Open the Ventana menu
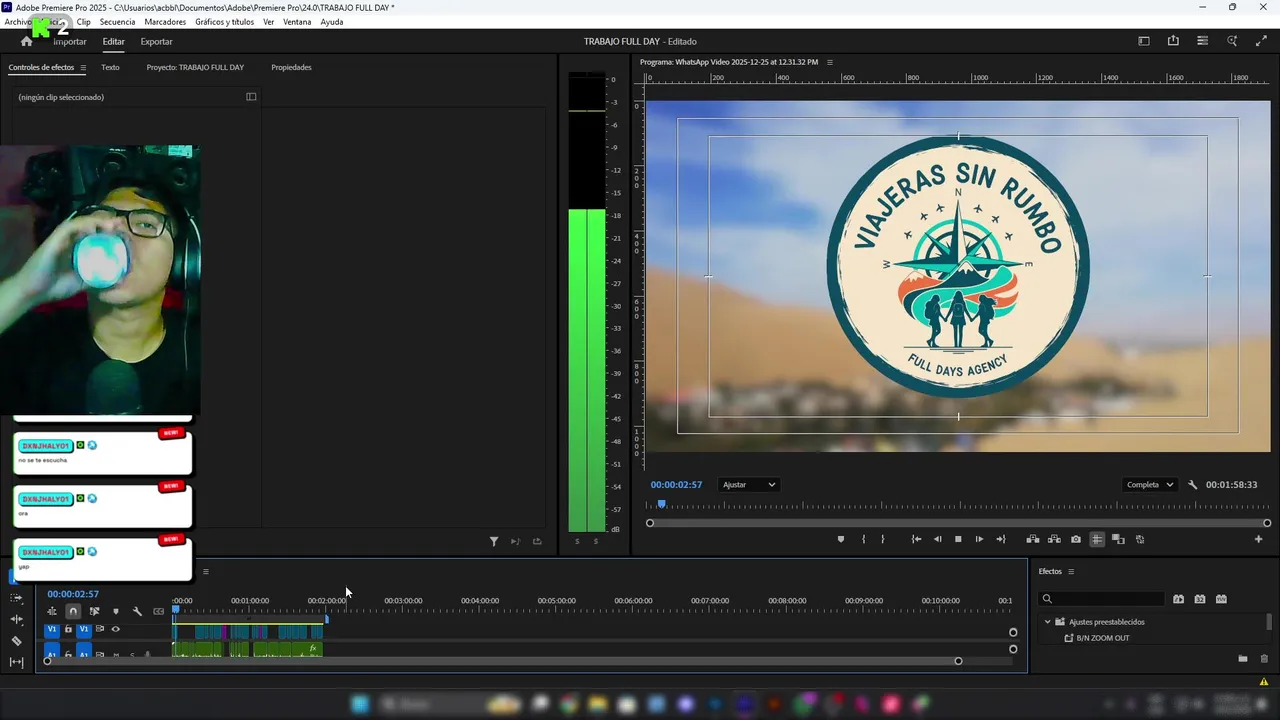Image resolution: width=1280 pixels, height=720 pixels. 297,22
